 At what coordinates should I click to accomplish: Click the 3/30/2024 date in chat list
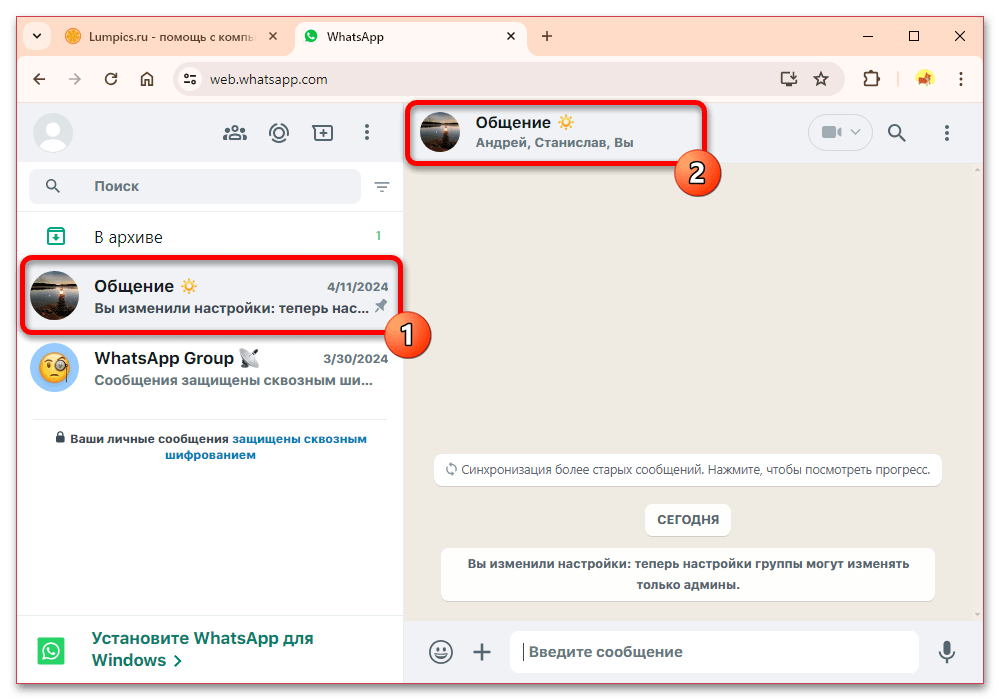(x=355, y=359)
